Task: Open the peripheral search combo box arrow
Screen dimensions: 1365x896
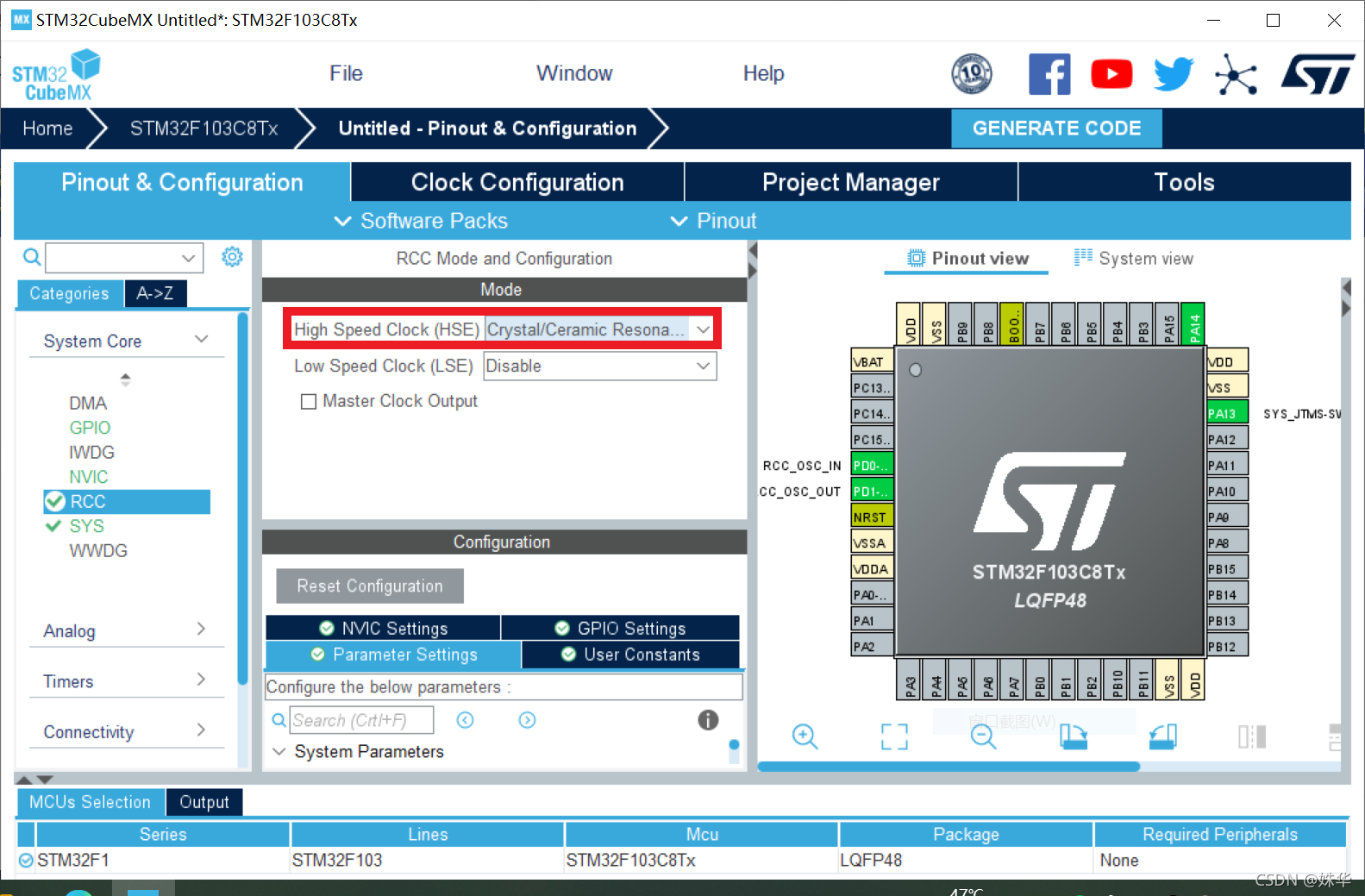Action: (188, 257)
